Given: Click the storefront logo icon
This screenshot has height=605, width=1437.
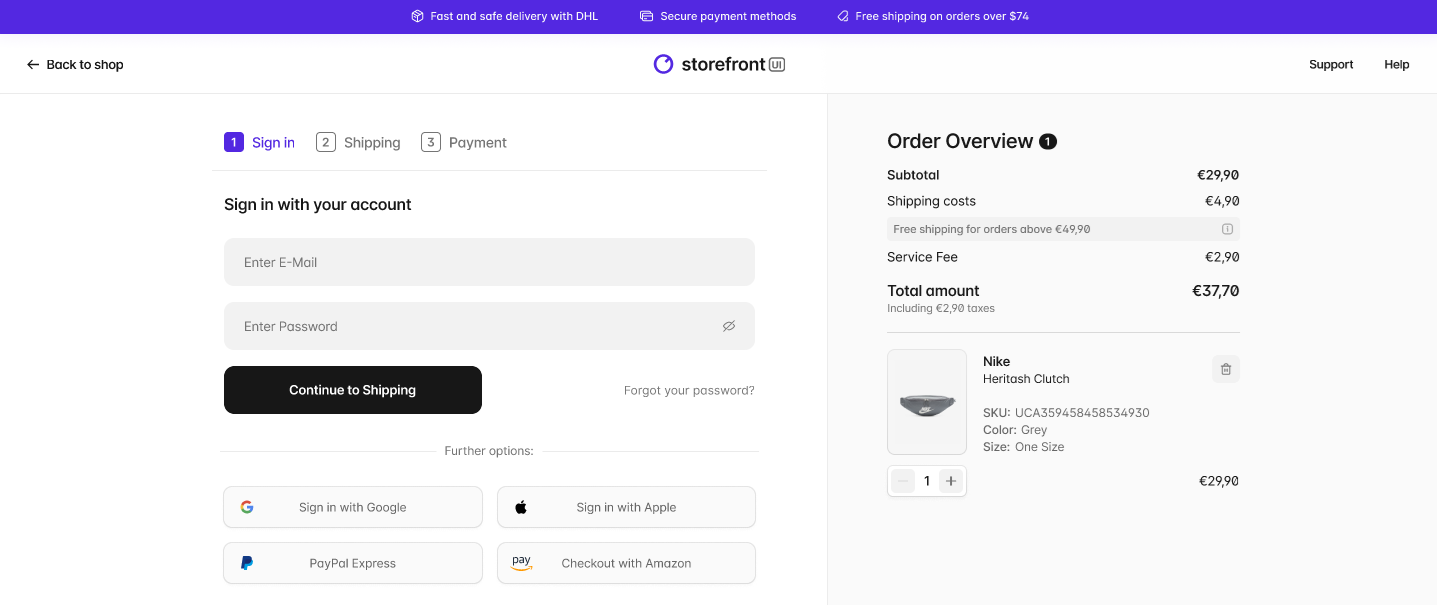Looking at the screenshot, I should pos(663,64).
